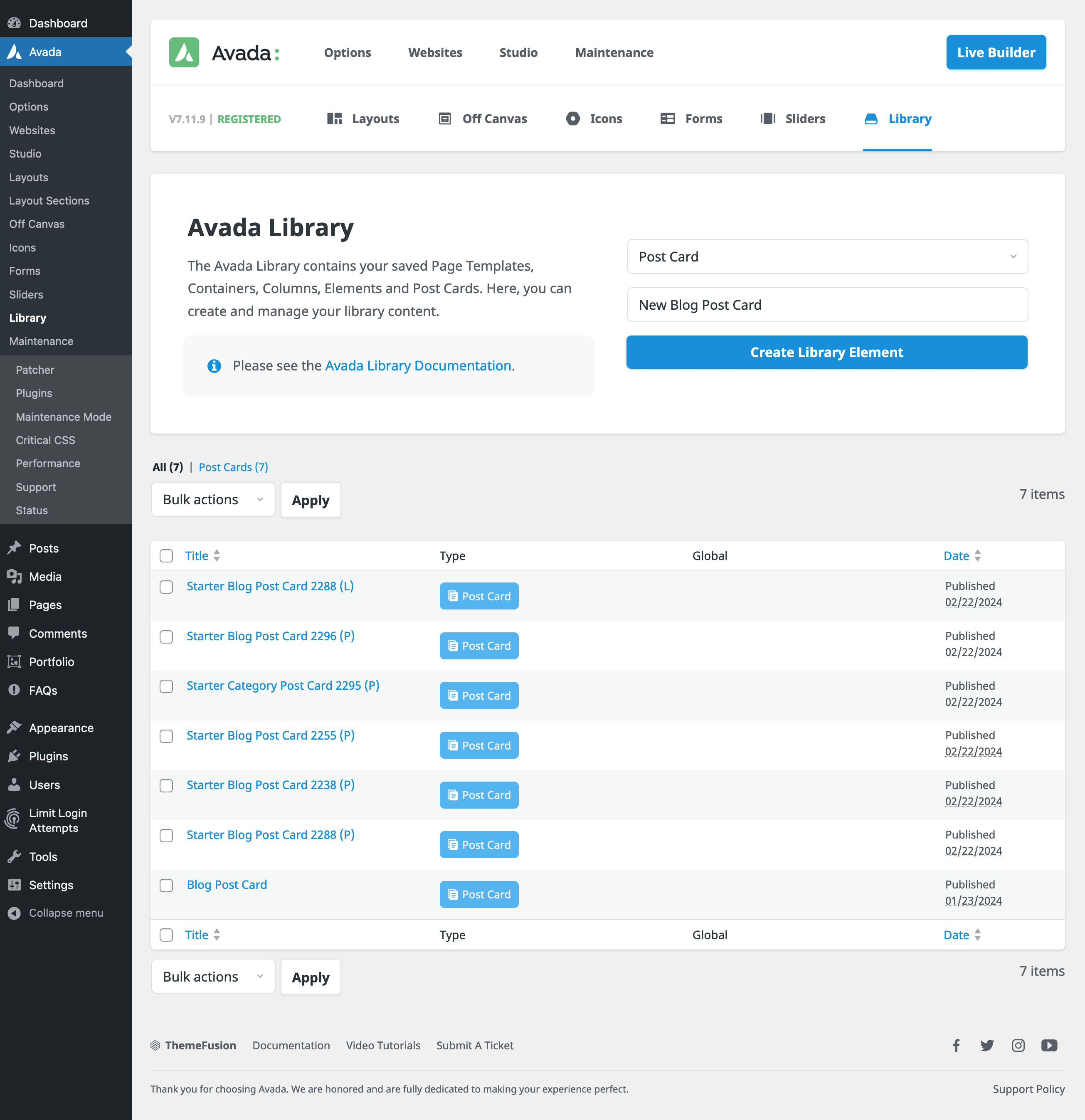Click the Plugins plug icon
Viewport: 1085px width, 1120px height.
click(x=14, y=756)
